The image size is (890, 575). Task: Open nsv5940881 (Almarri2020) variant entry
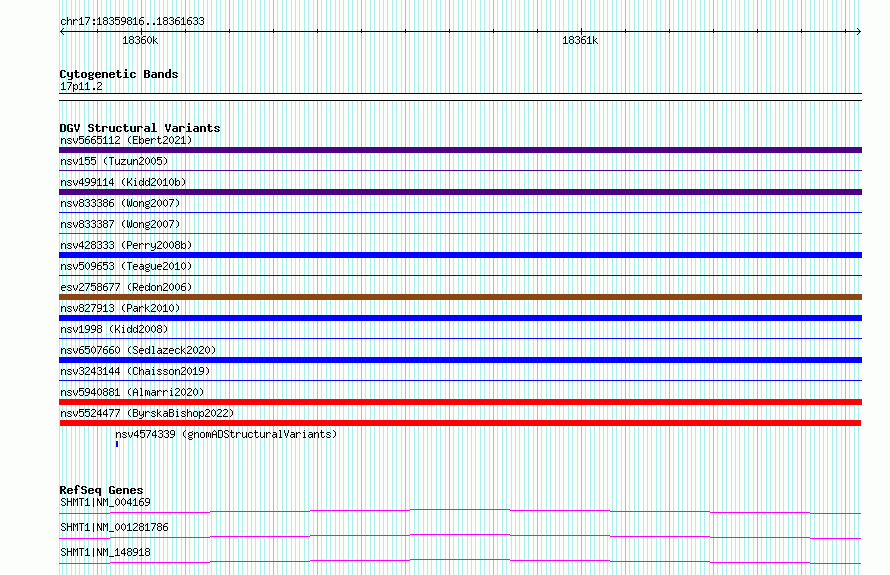point(132,392)
